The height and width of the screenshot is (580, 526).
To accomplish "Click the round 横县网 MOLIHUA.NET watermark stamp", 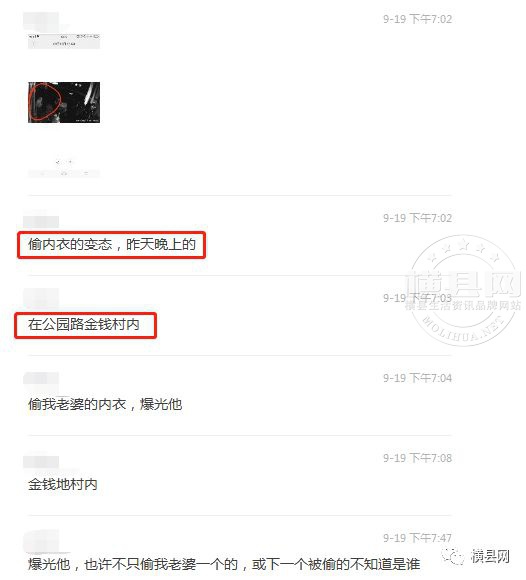I will [x=464, y=290].
